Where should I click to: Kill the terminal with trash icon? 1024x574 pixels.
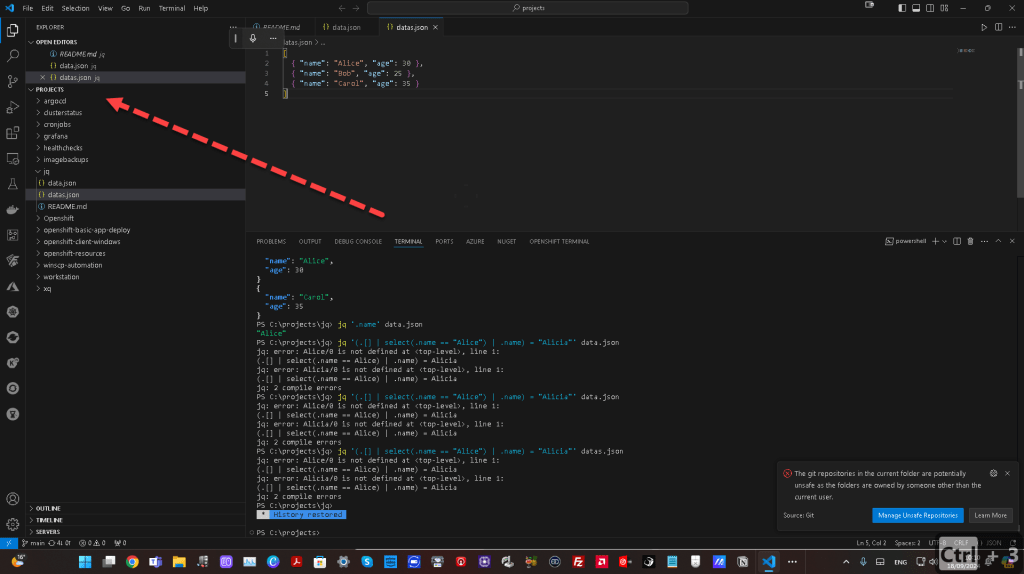click(970, 242)
